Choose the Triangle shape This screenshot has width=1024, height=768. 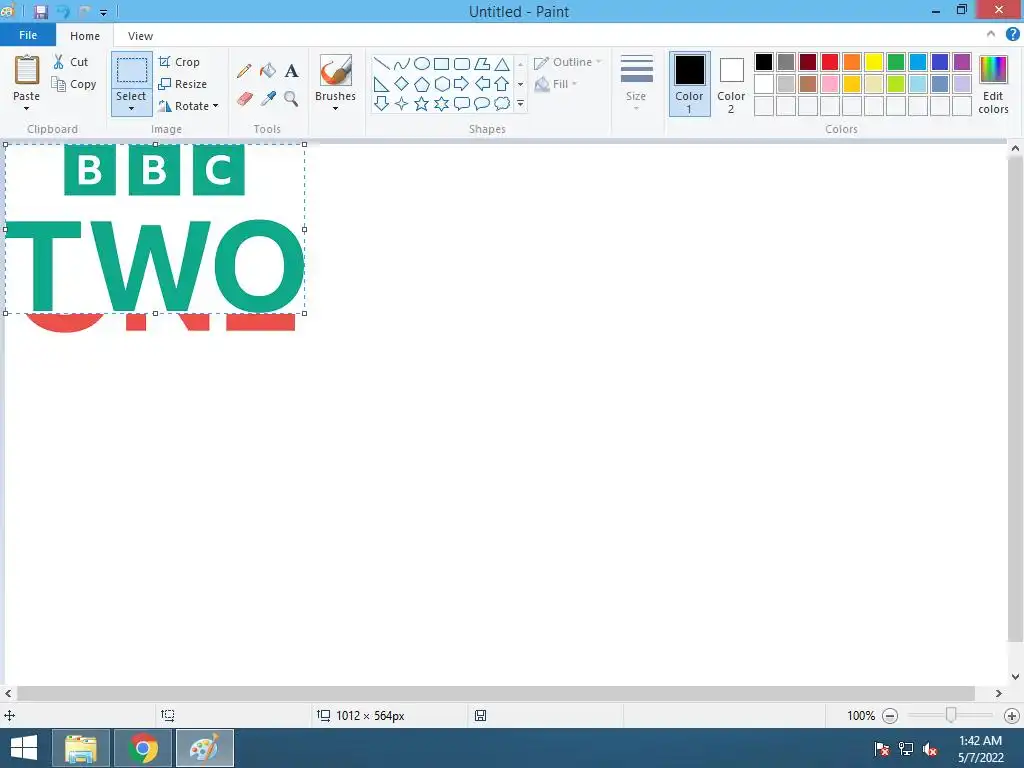(502, 63)
